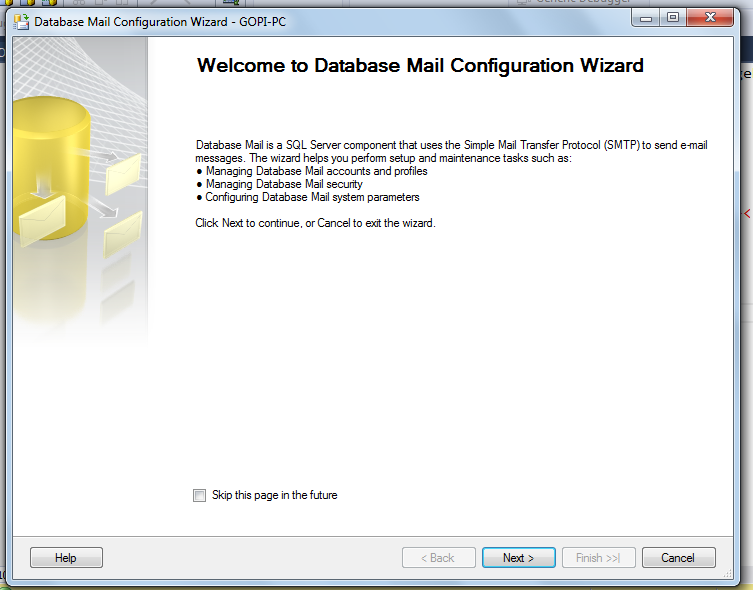Screen dimensions: 753x590
Task: Click 'Managing Database Mail accounts and profiles' text
Action: tap(316, 171)
